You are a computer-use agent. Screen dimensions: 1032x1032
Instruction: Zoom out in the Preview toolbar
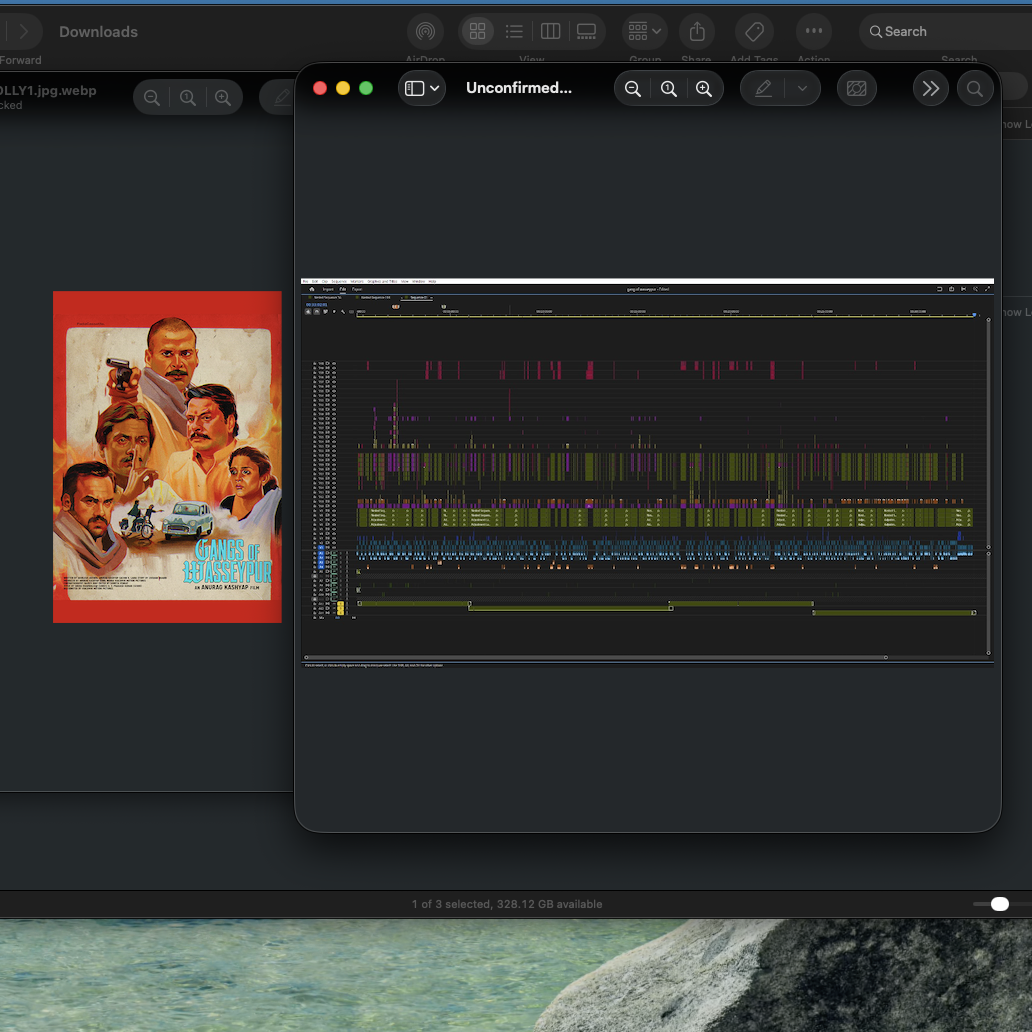[632, 89]
